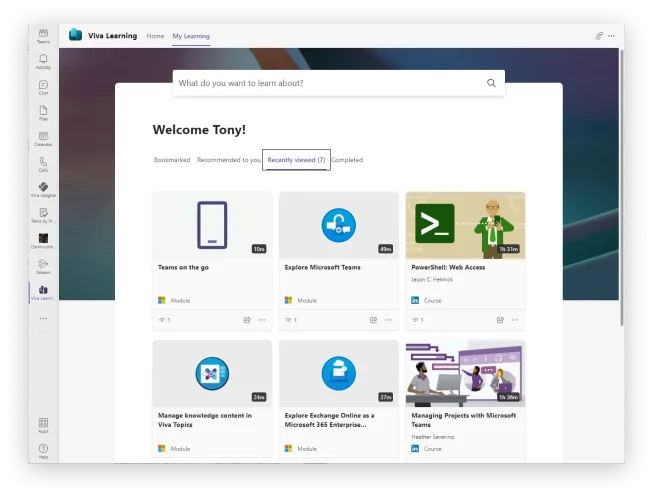Screen dimensions: 653x496
Task: Select the Bookmarked tab
Action: tap(172, 160)
